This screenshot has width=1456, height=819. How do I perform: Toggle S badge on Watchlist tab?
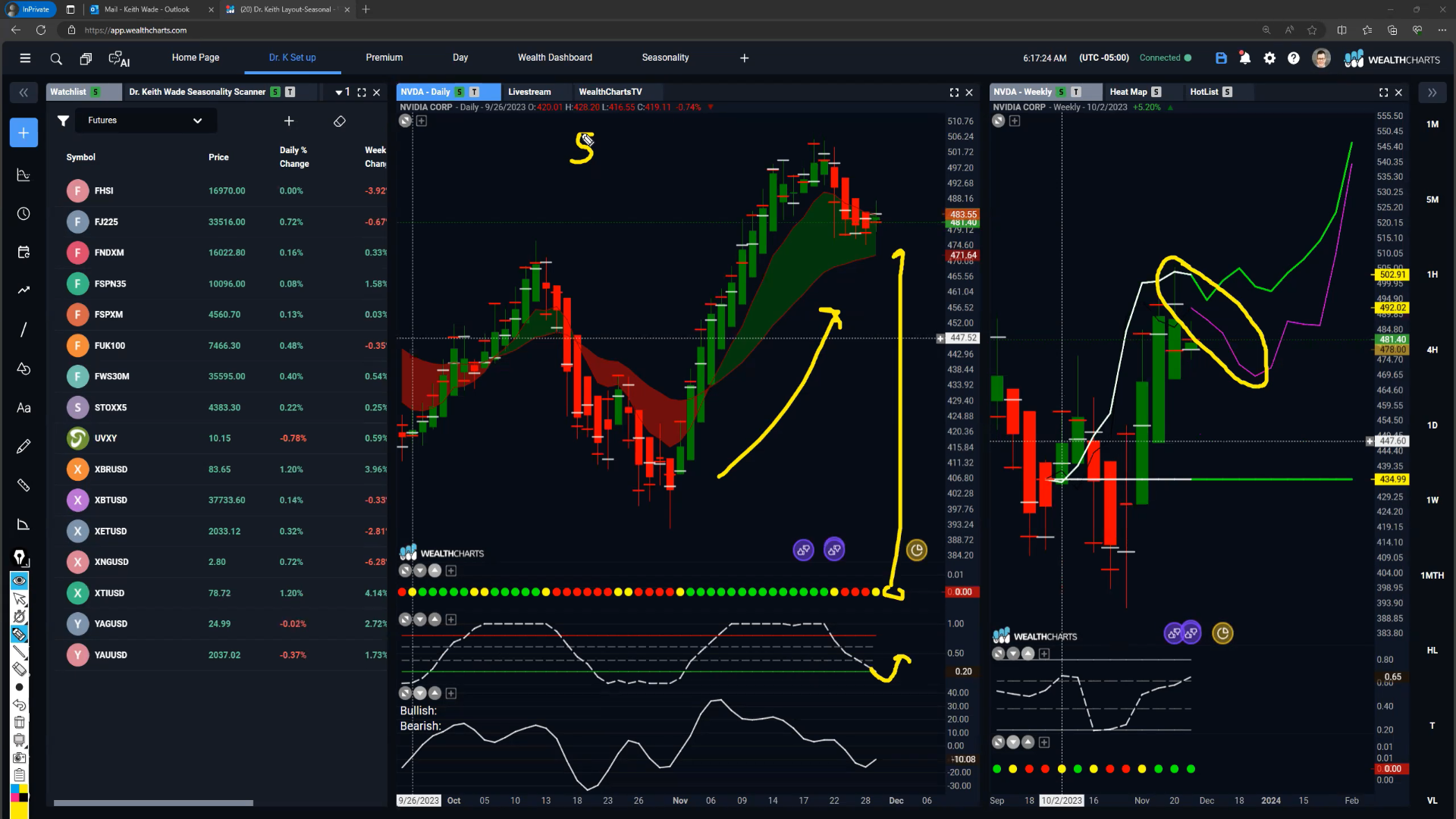(x=96, y=92)
